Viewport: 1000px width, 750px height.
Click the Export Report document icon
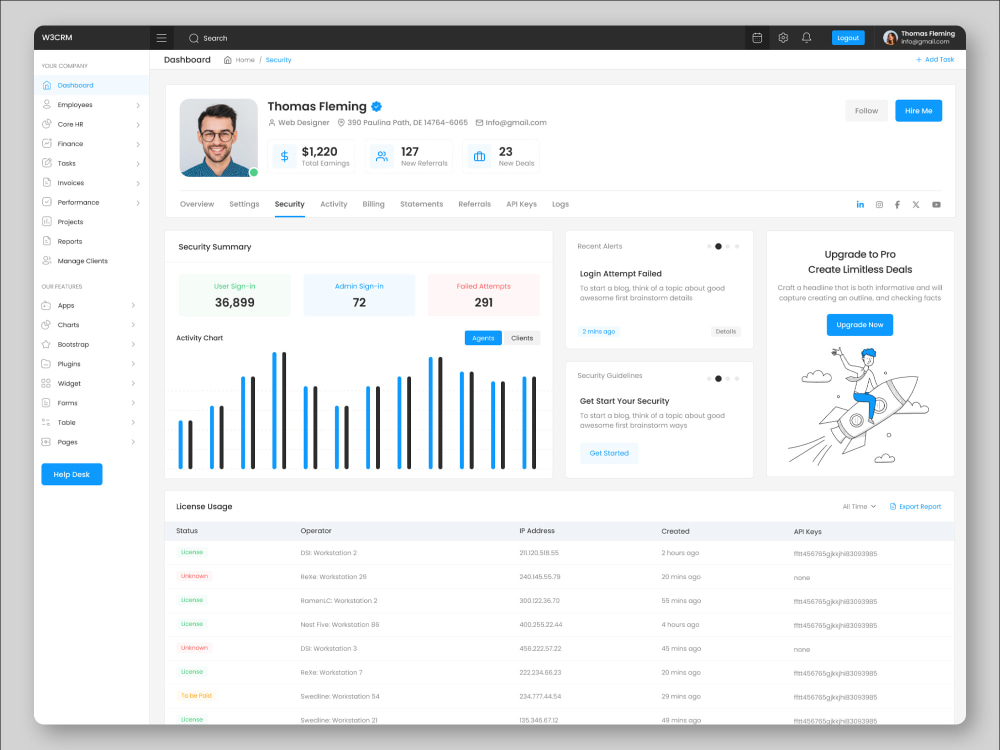893,506
